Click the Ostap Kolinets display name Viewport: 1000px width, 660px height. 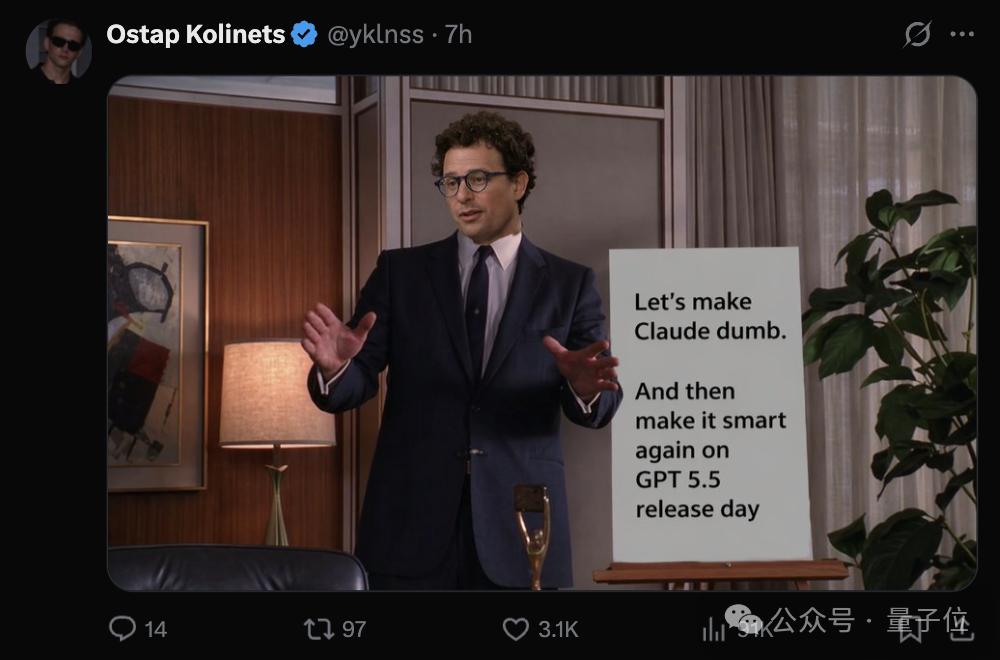click(196, 34)
